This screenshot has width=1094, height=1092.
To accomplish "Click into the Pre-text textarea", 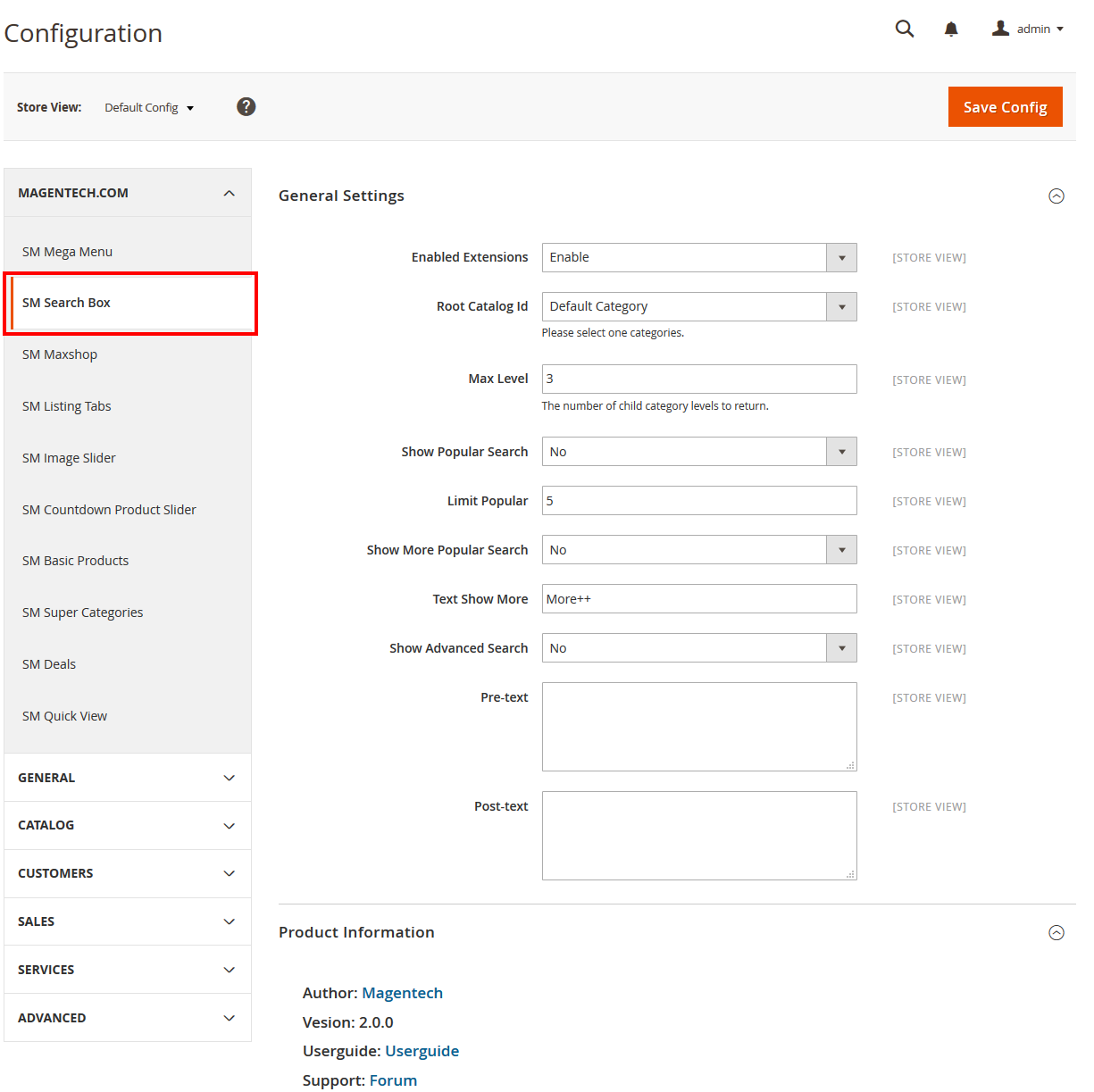I will pyautogui.click(x=698, y=727).
